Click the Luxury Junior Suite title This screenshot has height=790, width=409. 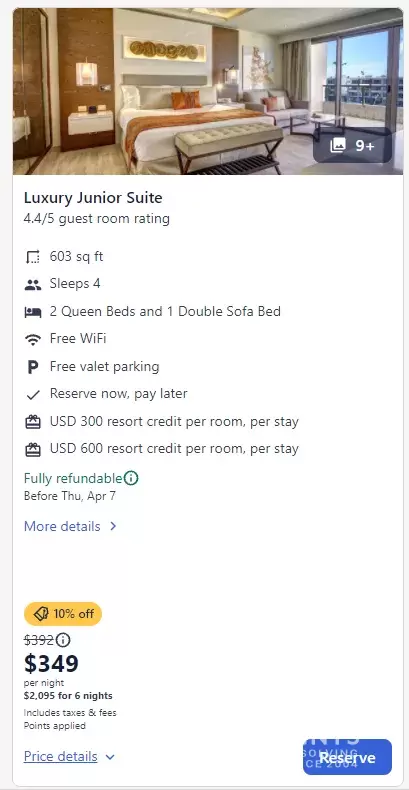(x=93, y=198)
